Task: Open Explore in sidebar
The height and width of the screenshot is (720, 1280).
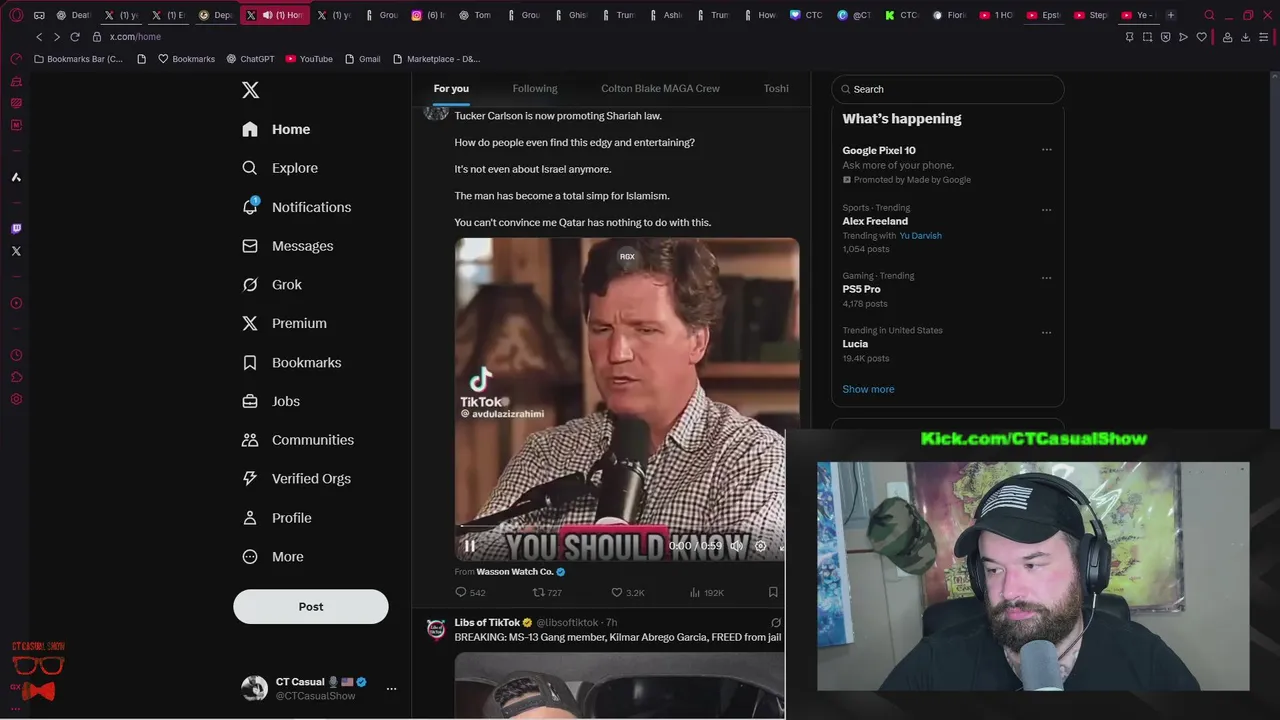Action: point(280,168)
